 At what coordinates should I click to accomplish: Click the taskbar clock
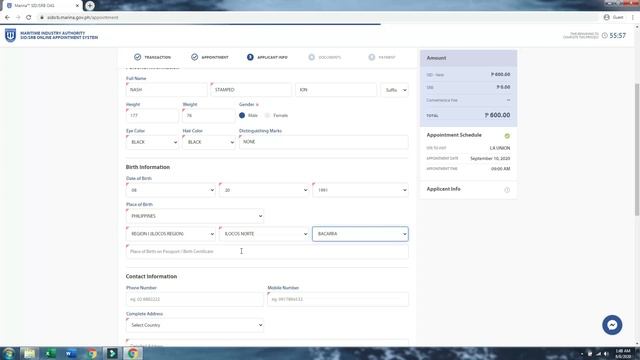coord(623,353)
